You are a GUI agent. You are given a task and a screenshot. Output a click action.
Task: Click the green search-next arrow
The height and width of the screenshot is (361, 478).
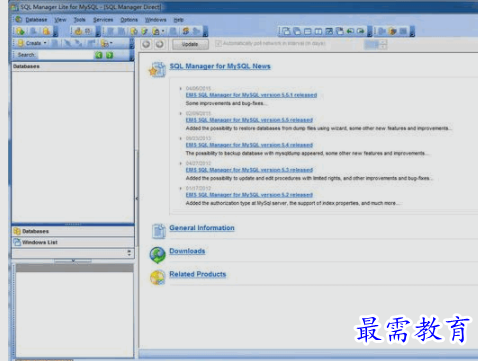(109, 55)
